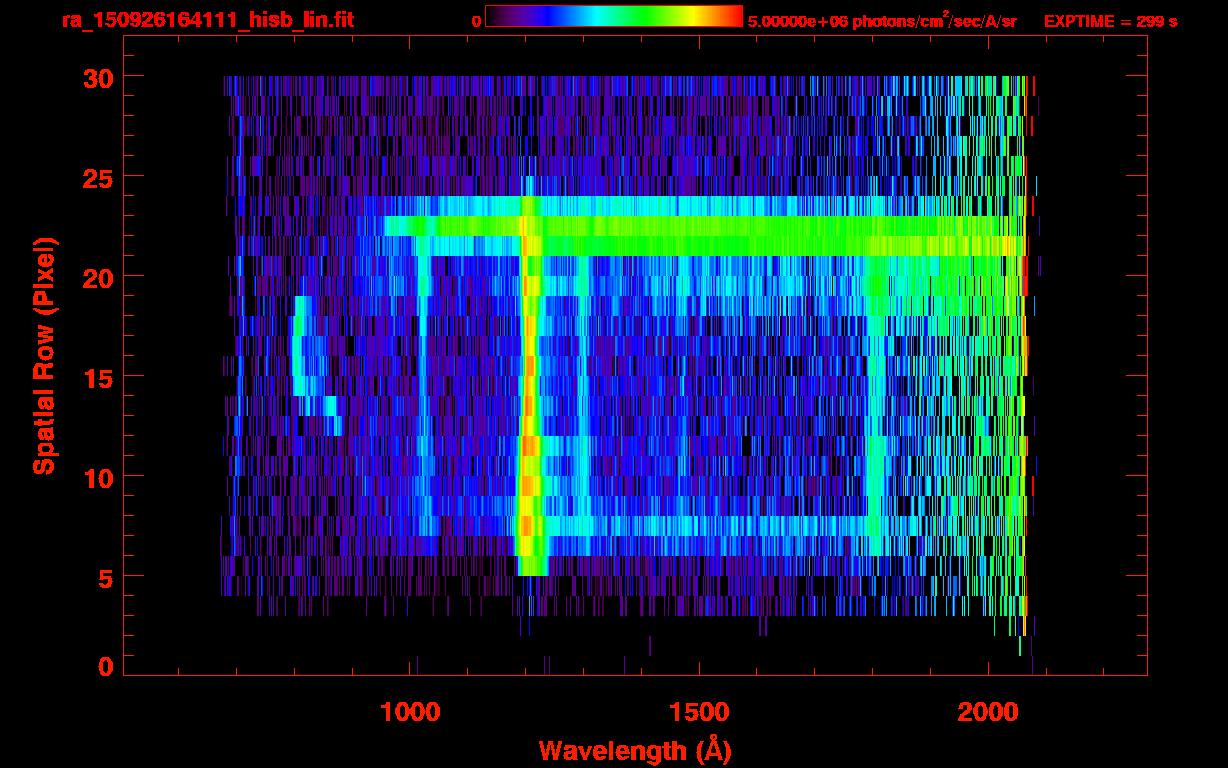Click the 1500 wavelength tick label
The image size is (1228, 768).
(x=699, y=711)
